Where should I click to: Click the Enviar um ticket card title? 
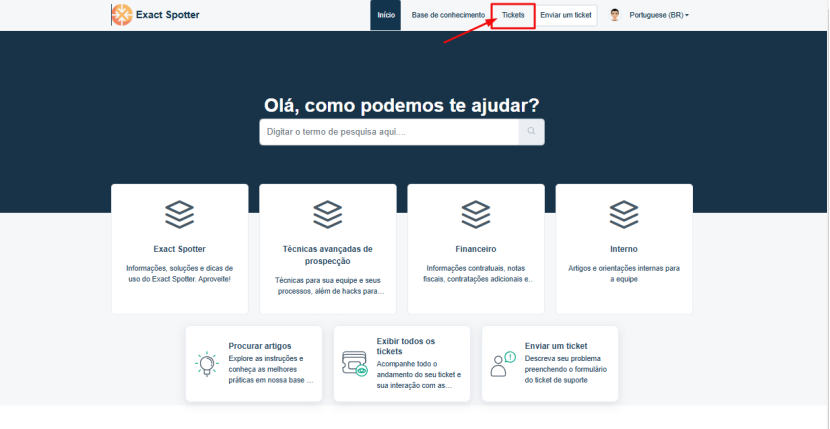556,346
